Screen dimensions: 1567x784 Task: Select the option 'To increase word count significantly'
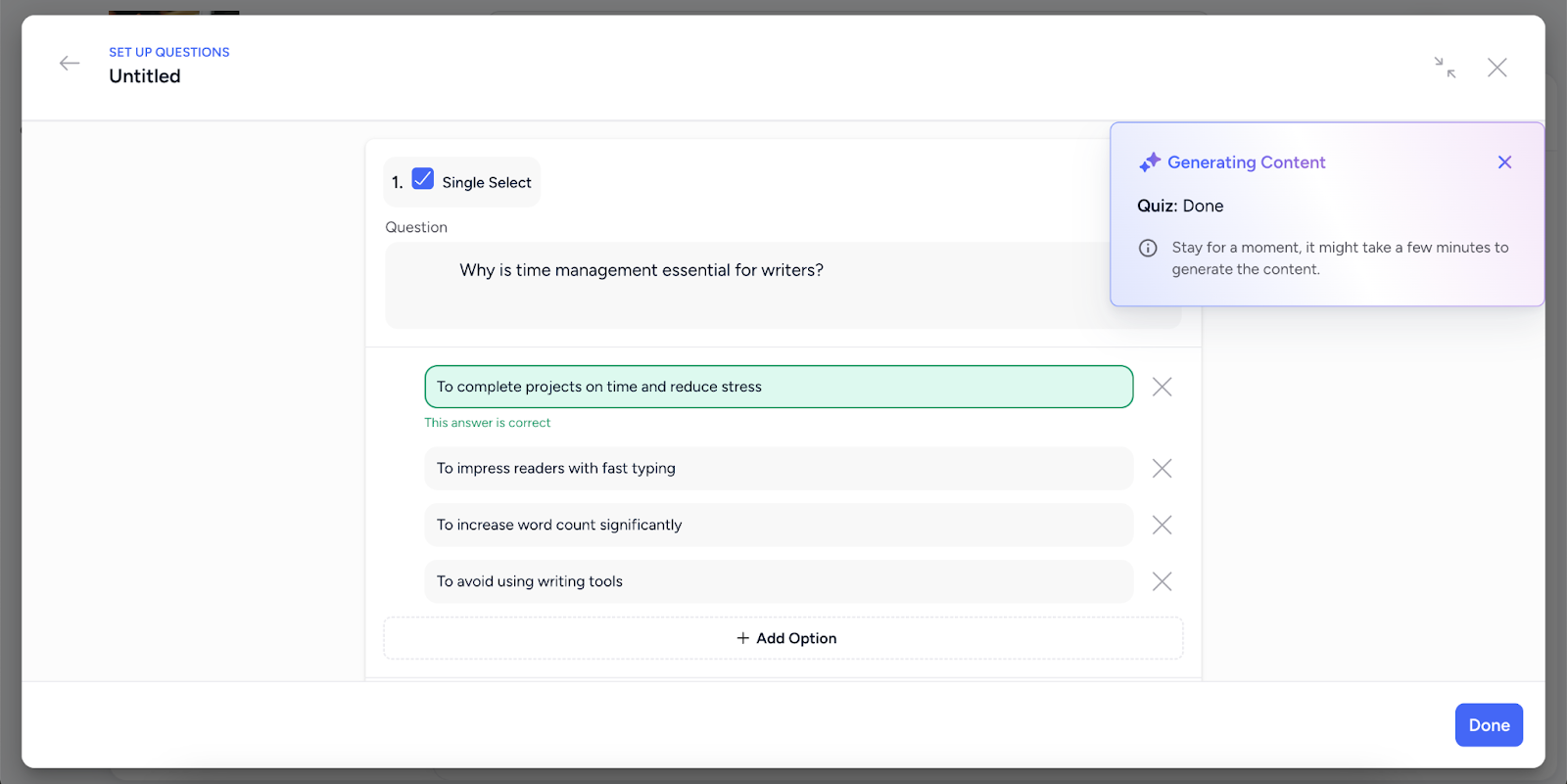point(779,526)
